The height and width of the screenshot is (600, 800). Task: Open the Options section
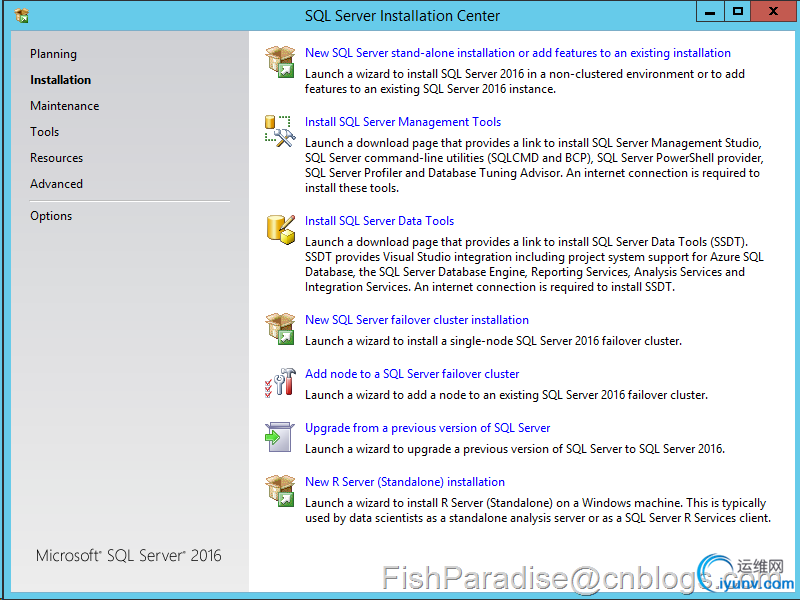51,216
